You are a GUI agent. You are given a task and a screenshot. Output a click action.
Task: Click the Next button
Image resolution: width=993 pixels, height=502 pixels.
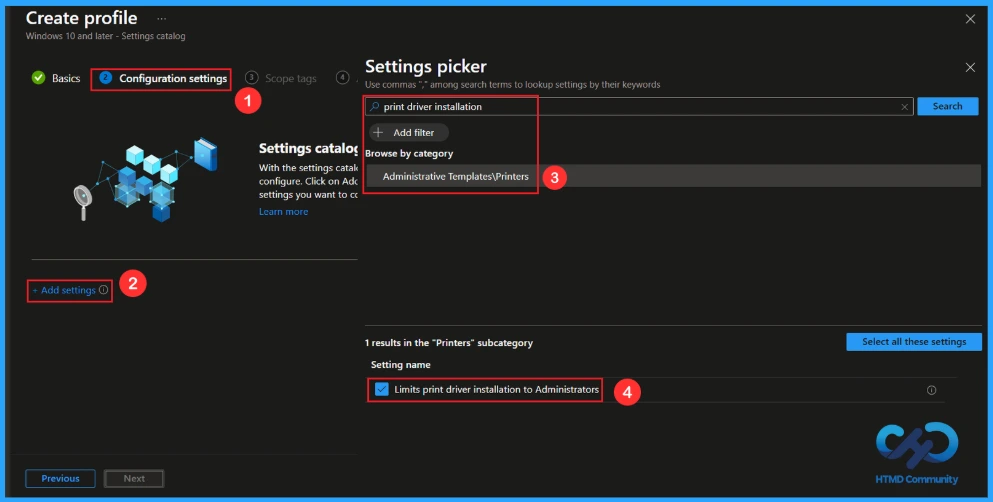pos(134,479)
